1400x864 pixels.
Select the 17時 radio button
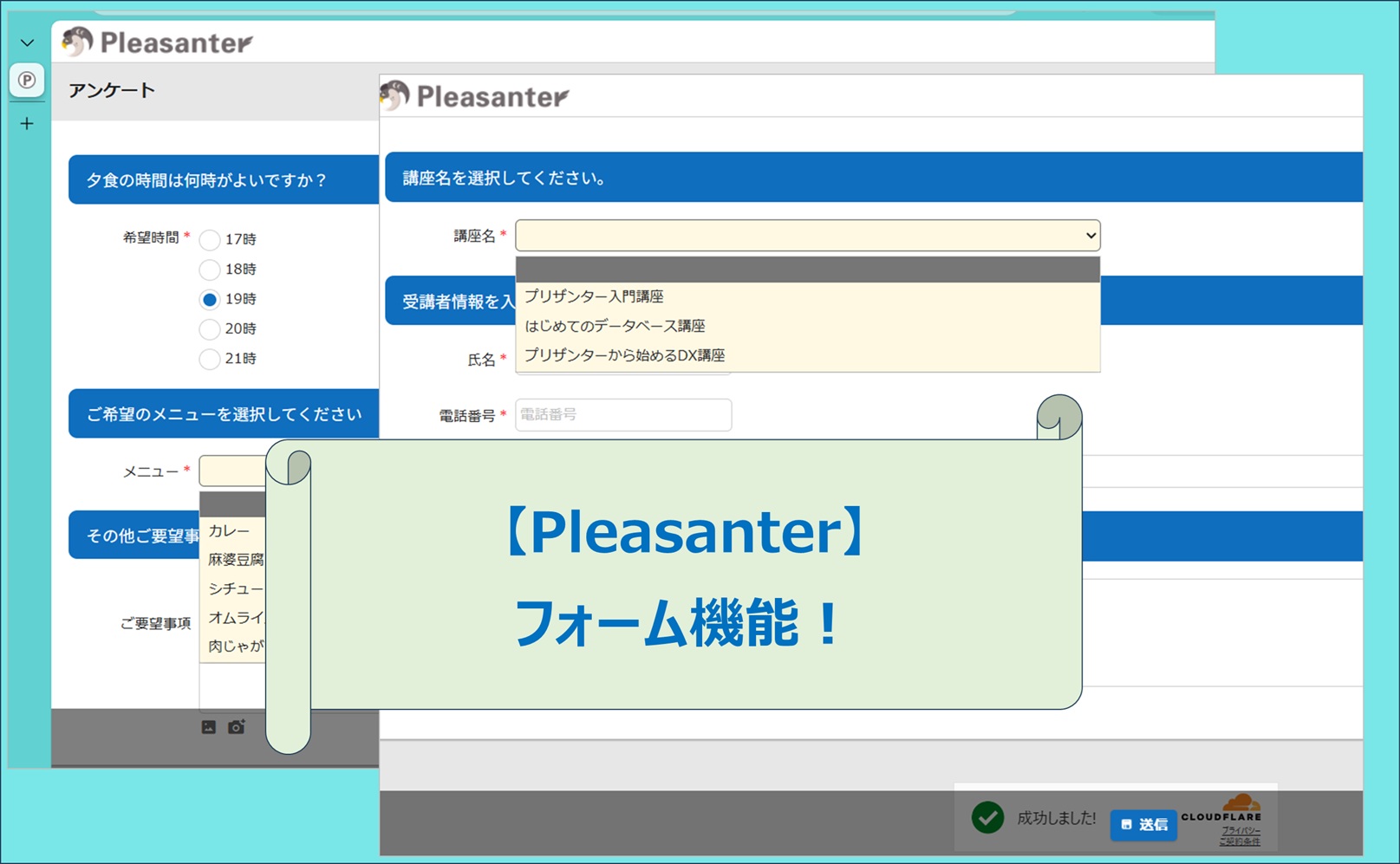[209, 240]
